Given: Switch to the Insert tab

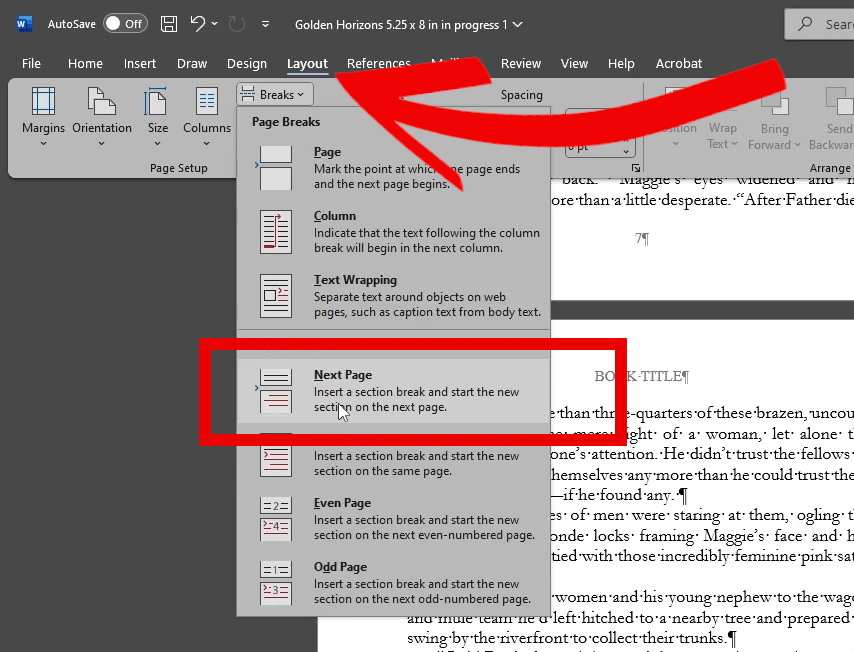Looking at the screenshot, I should 139,64.
